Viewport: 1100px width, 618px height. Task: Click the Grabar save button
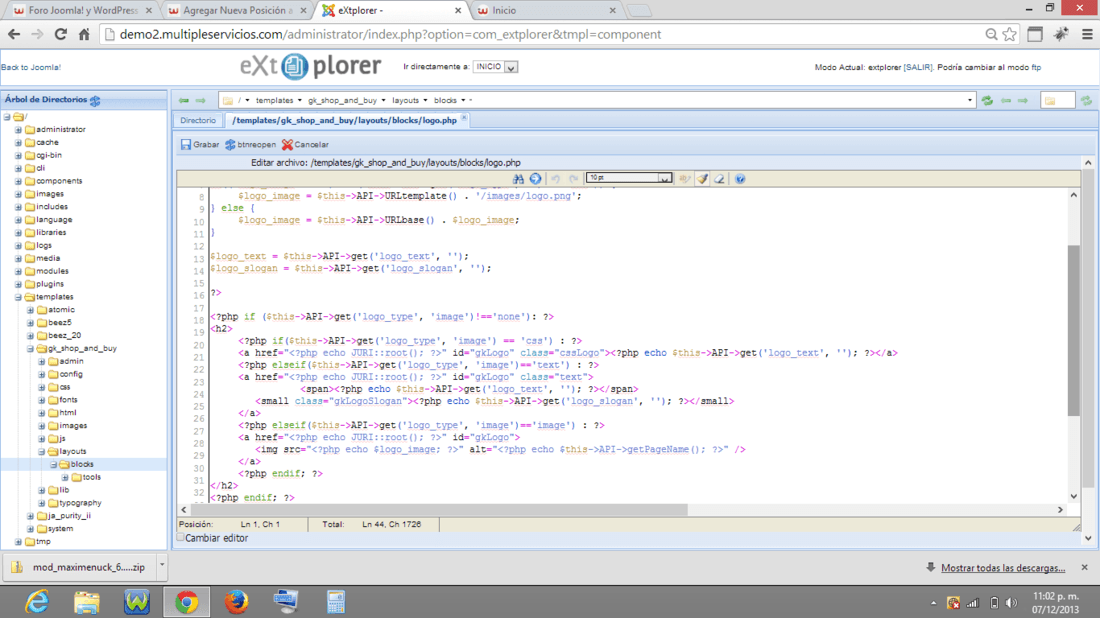click(x=200, y=145)
